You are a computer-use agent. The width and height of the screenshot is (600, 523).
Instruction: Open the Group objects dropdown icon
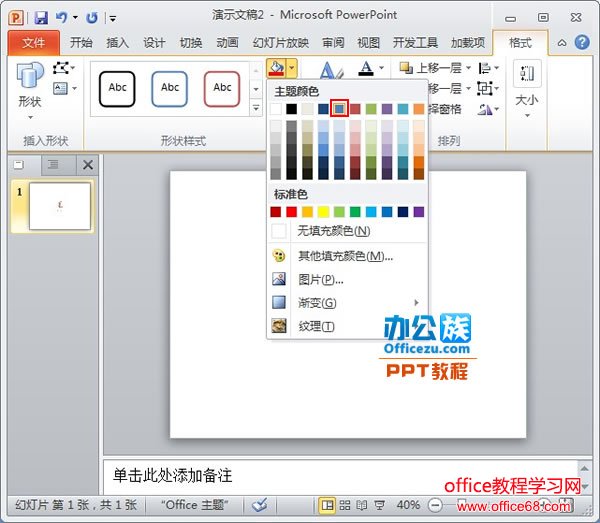(488, 89)
